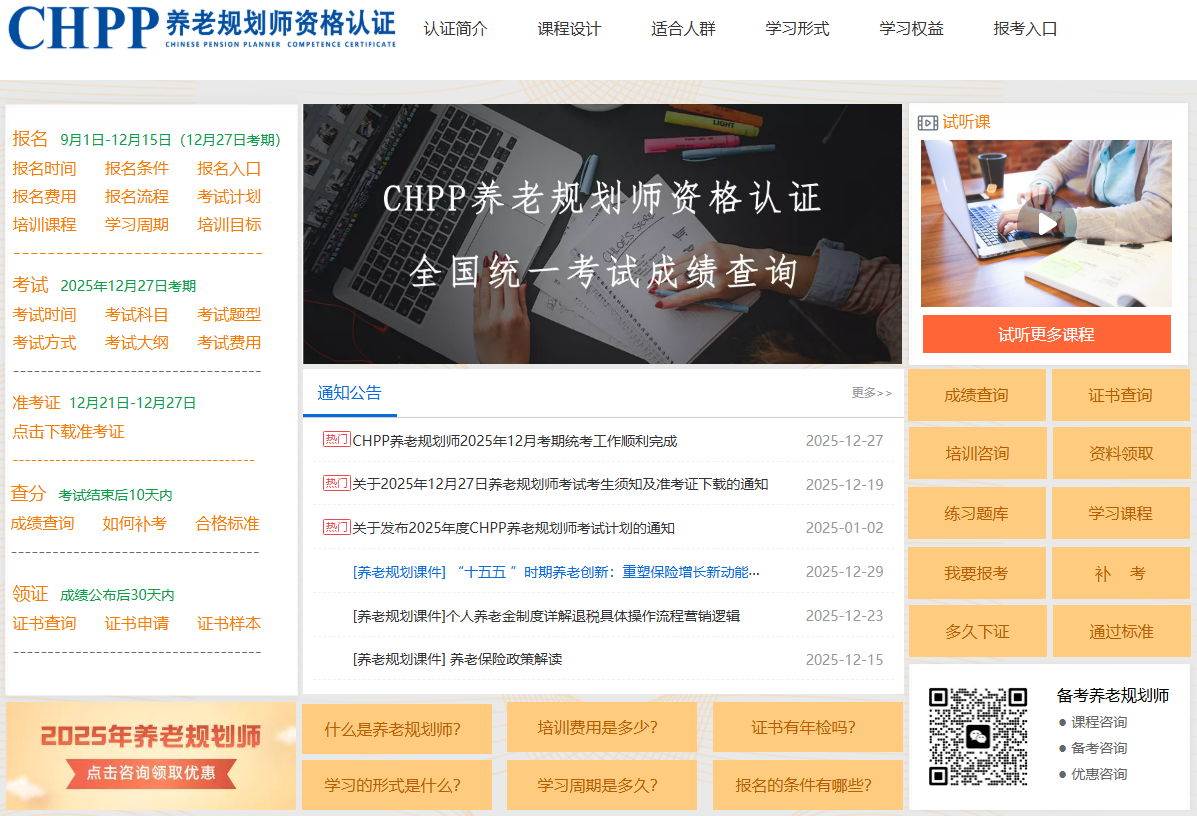Click the 考试大纲 sidebar link
The image size is (1197, 816).
137,343
